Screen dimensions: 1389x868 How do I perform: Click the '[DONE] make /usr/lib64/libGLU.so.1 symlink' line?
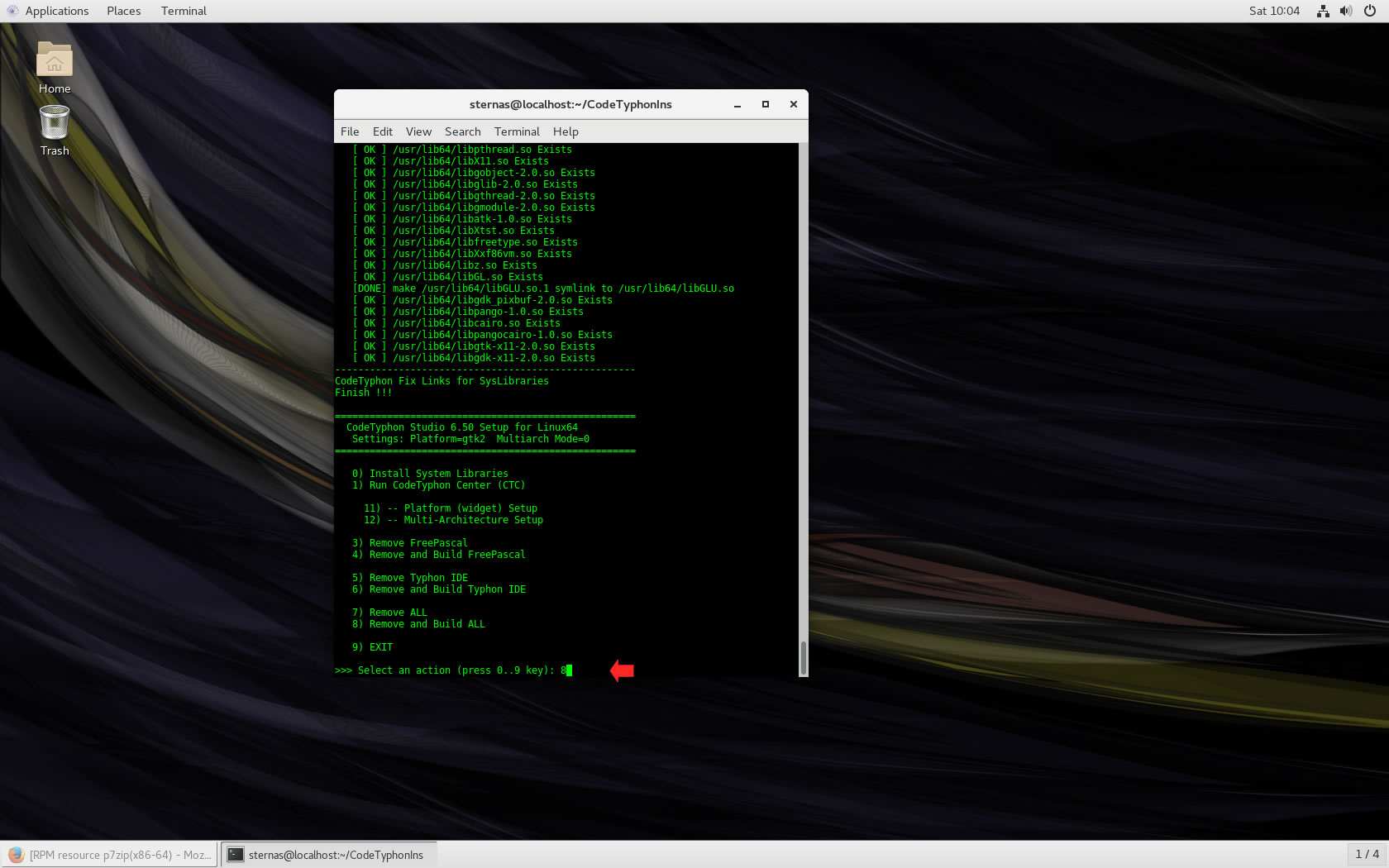point(543,289)
